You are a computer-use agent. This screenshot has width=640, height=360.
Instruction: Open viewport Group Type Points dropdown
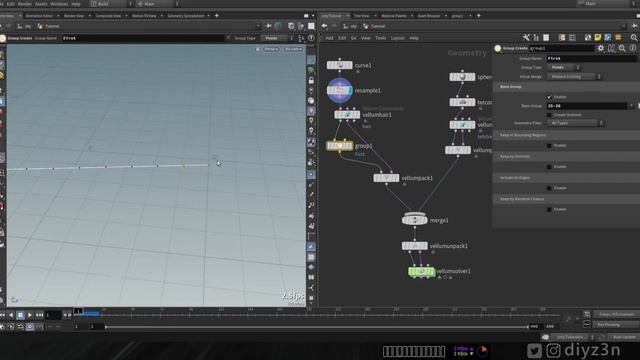click(277, 38)
